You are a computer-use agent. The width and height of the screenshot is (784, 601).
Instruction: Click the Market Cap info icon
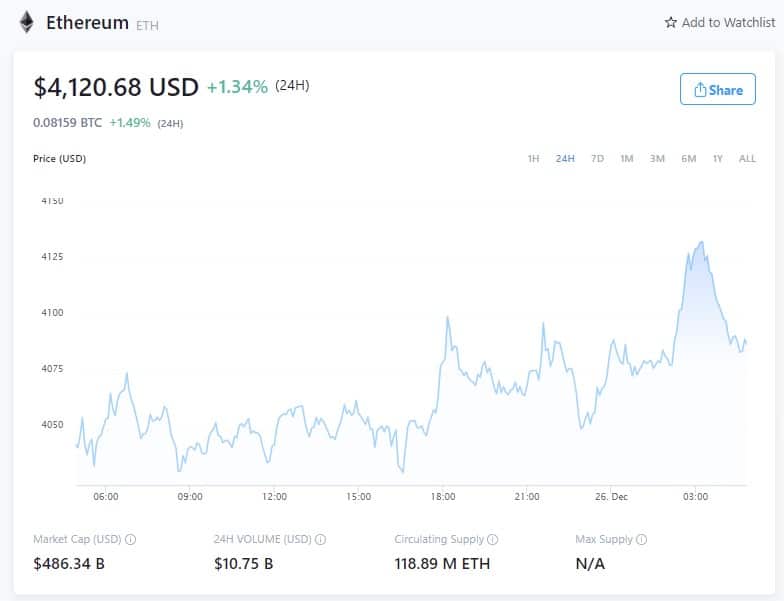point(130,540)
